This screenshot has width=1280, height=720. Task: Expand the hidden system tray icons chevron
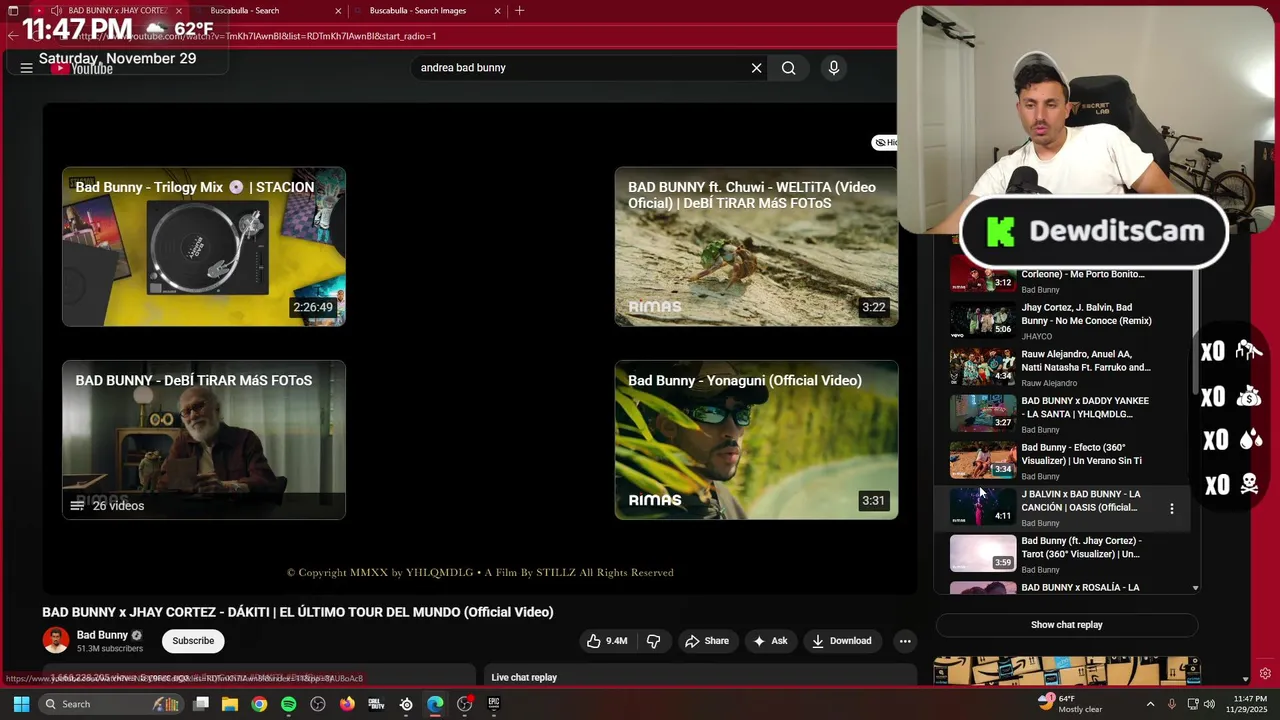pyautogui.click(x=1150, y=704)
